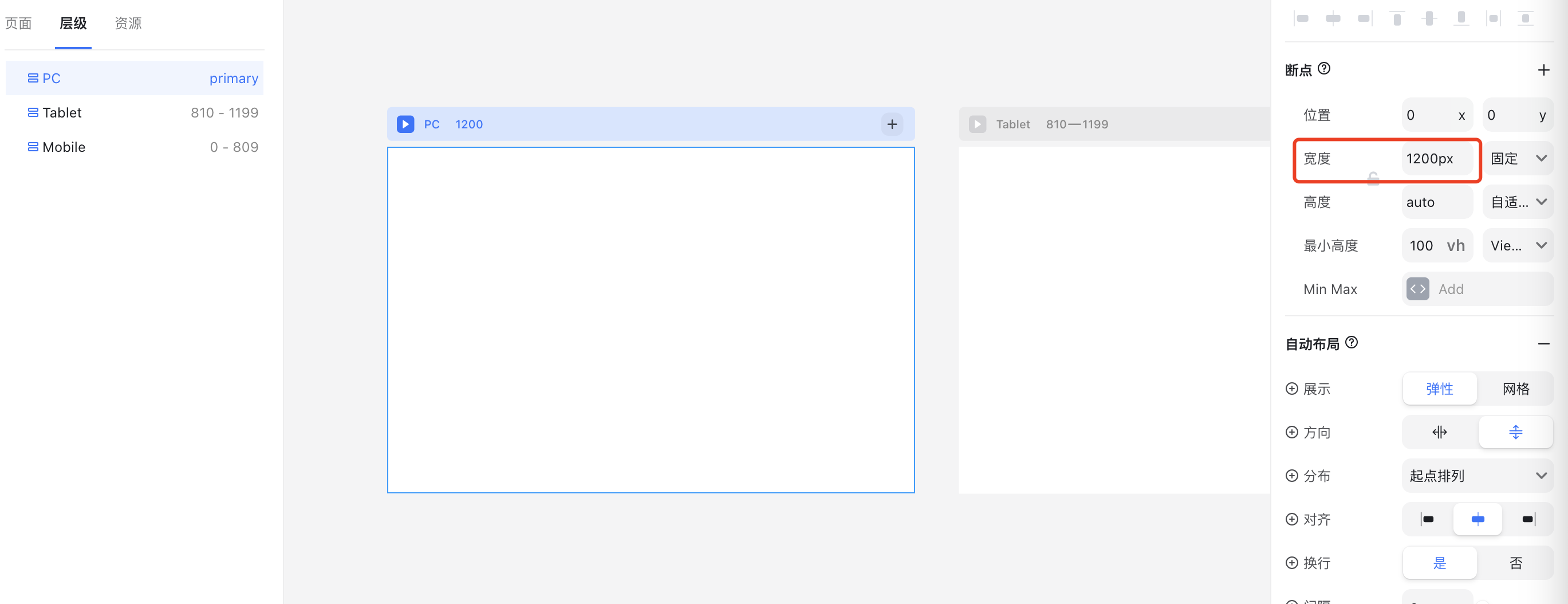Switch to the 资源 tab
The image size is (1568, 604).
(128, 23)
